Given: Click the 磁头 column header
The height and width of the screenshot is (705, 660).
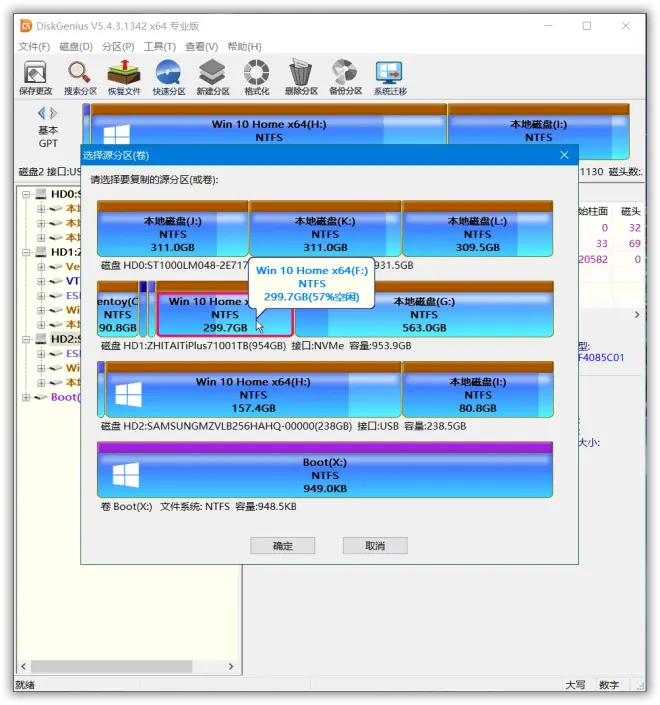Looking at the screenshot, I should pyautogui.click(x=630, y=211).
